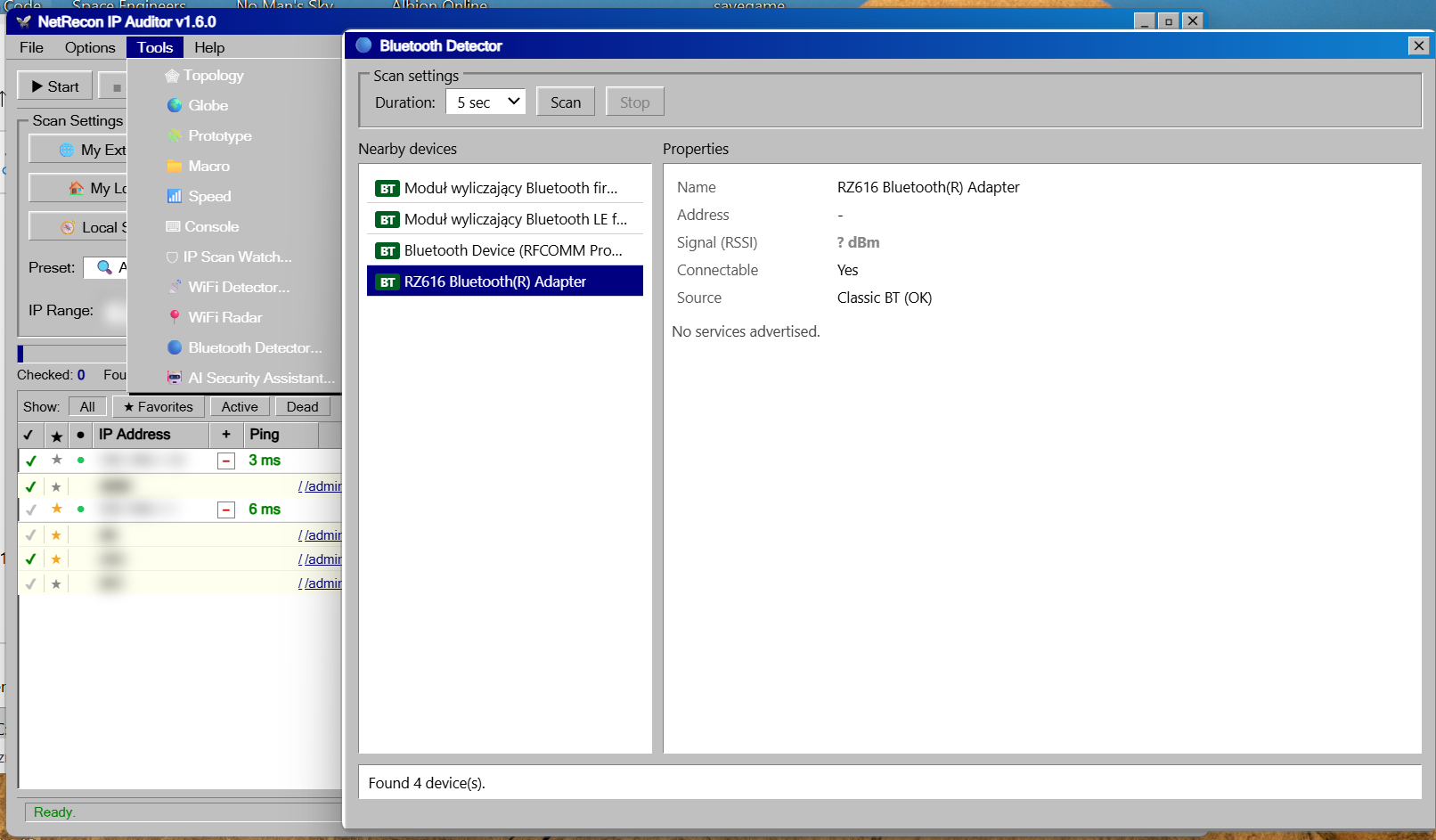1436x840 pixels.
Task: Open the Preset dropdown with magnifier icon
Action: pyautogui.click(x=106, y=267)
